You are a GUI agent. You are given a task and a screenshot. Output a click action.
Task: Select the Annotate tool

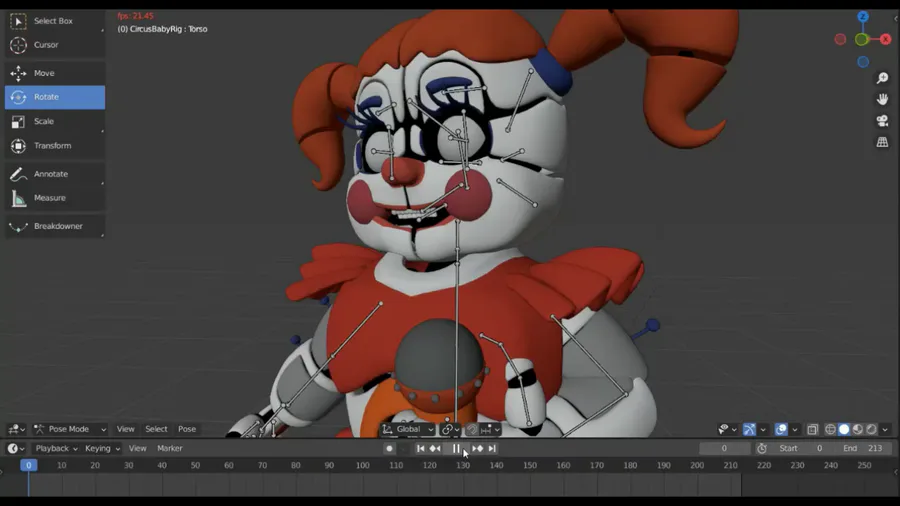click(x=55, y=174)
